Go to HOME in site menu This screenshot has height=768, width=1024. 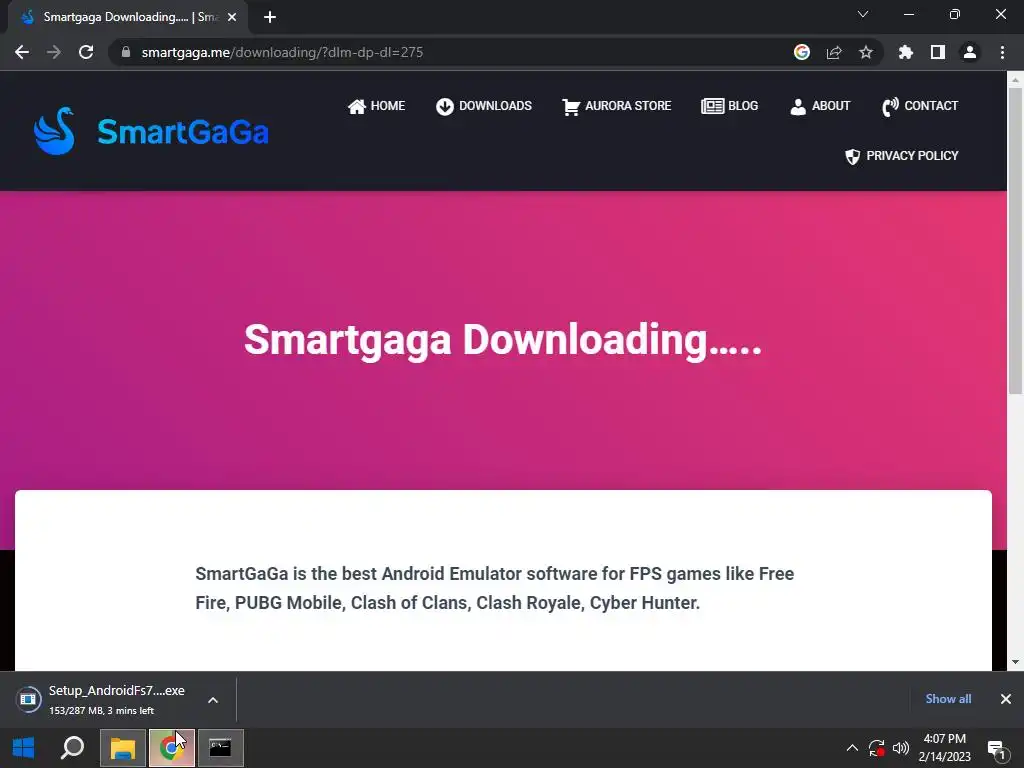(x=376, y=106)
